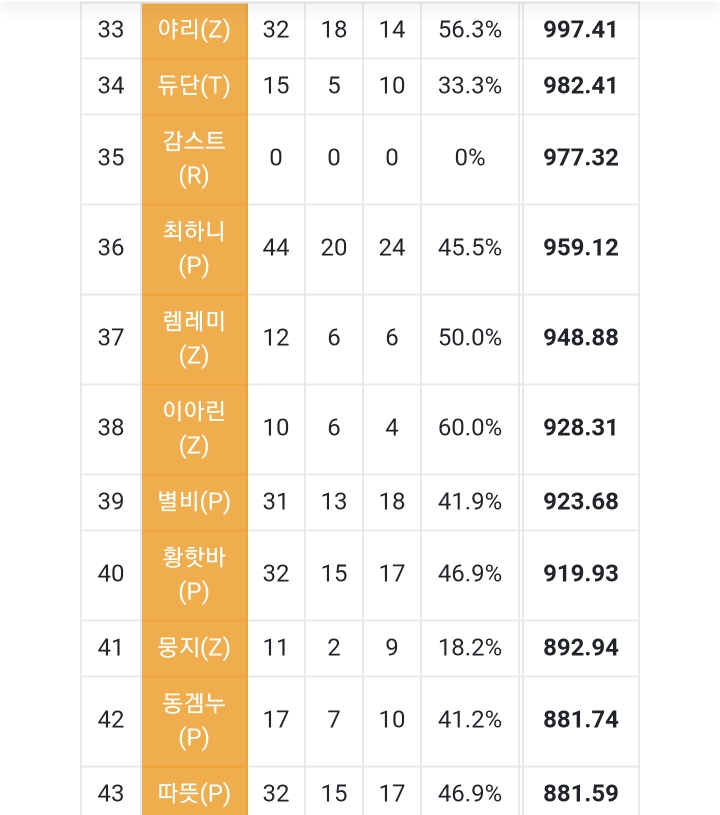720x815 pixels.
Task: Open the 뭉지(Z) player link
Action: pyautogui.click(x=194, y=648)
